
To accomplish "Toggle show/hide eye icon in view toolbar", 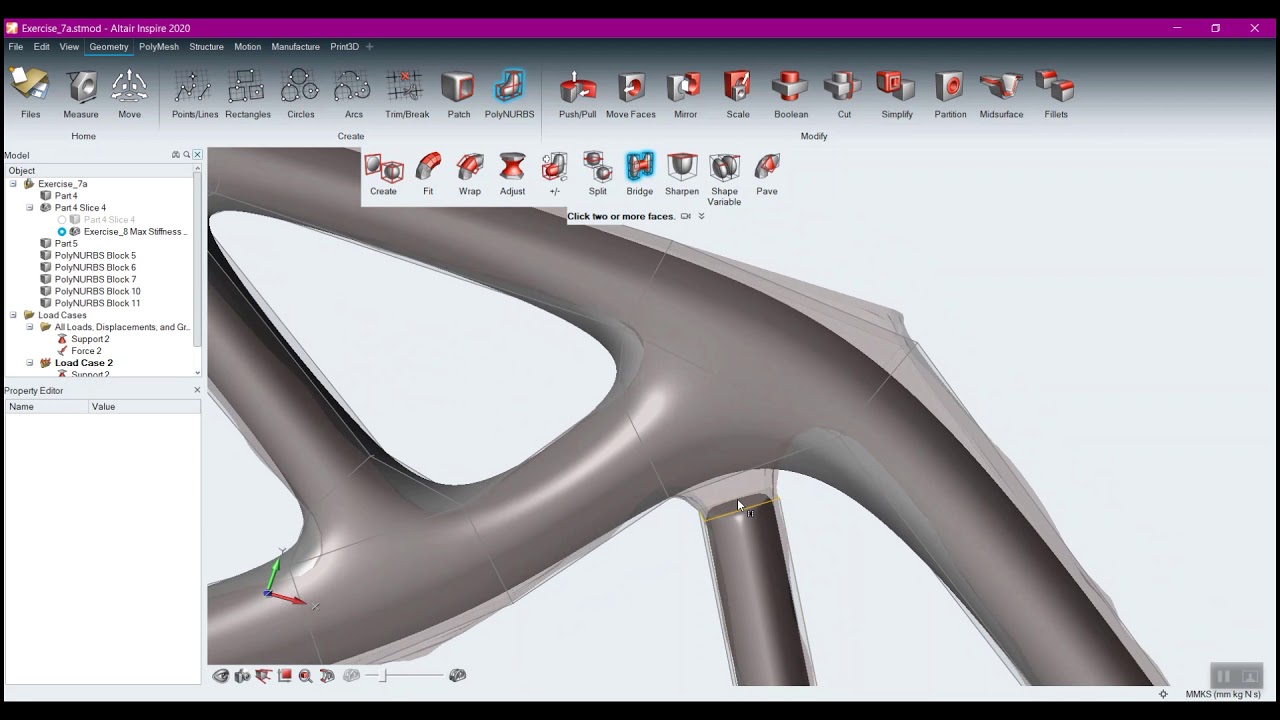I will click(x=221, y=676).
